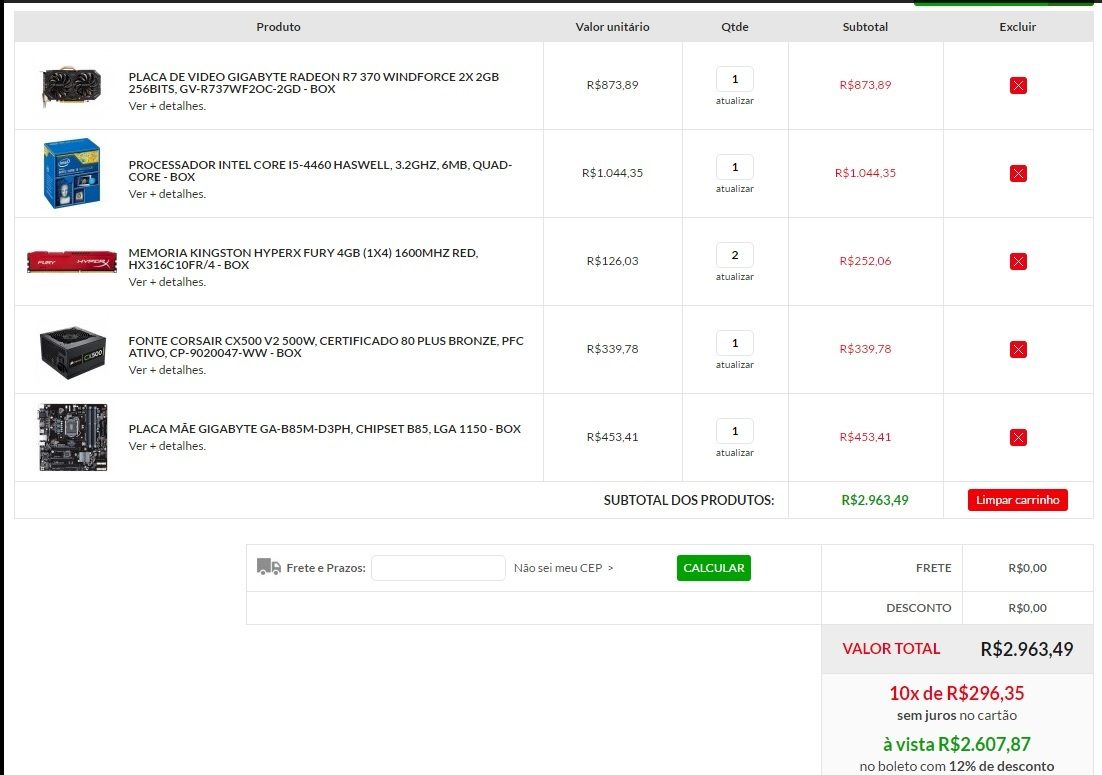Screen dimensions: 1102x775
Task: Click the Subtotal column header
Action: (865, 27)
